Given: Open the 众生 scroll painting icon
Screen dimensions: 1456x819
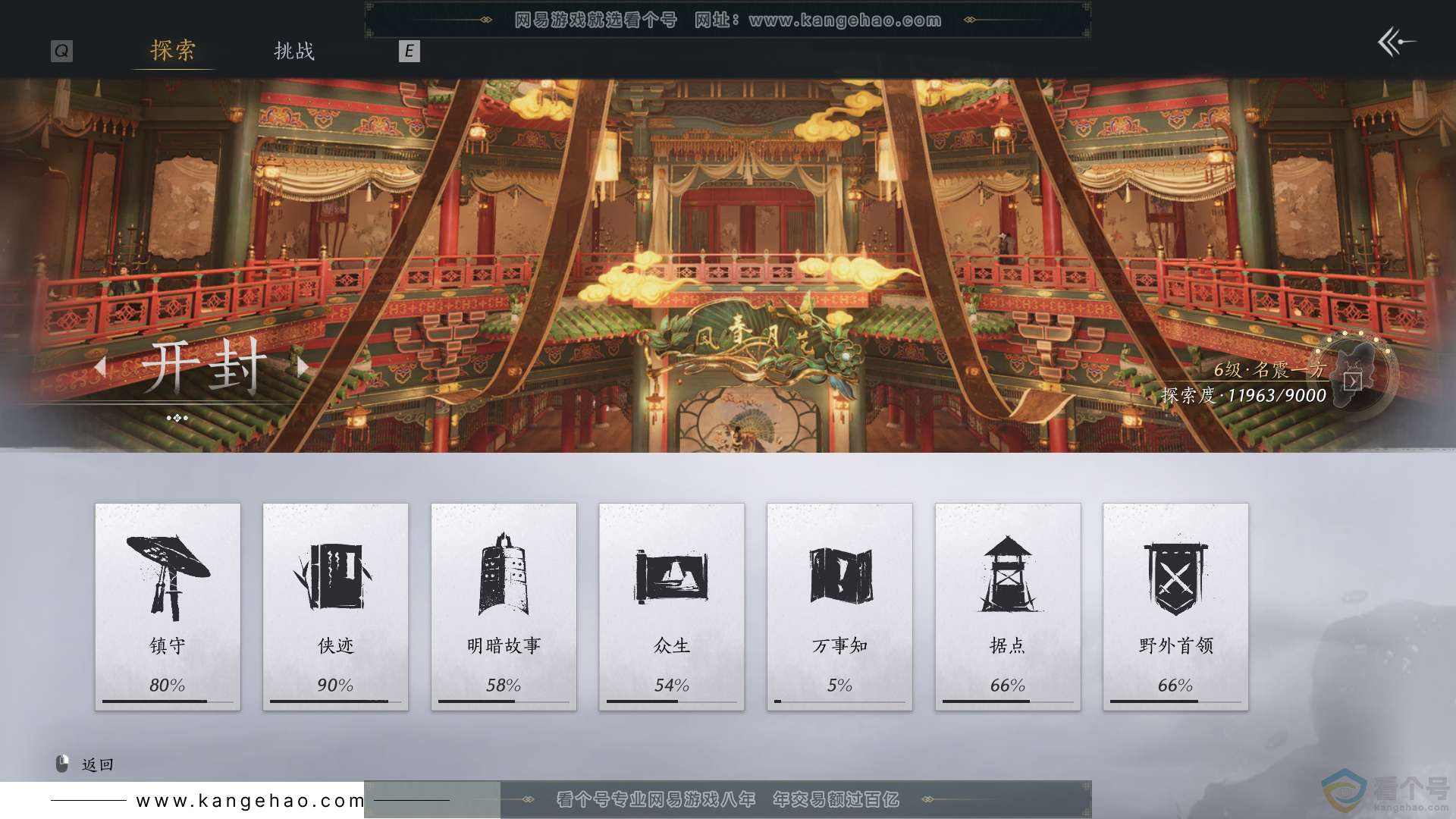Looking at the screenshot, I should [671, 576].
